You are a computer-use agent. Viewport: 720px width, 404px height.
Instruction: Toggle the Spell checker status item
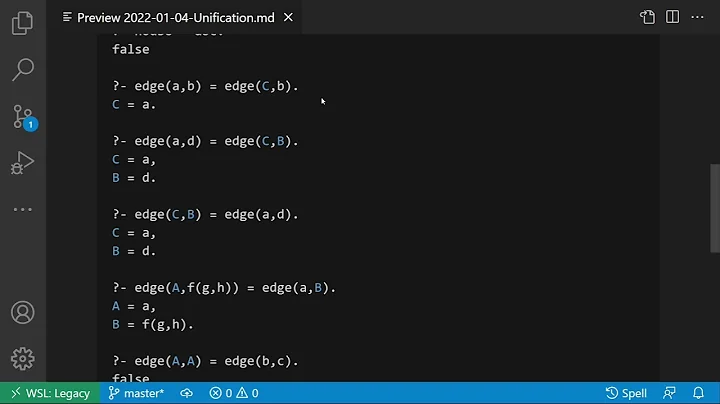(x=626, y=393)
